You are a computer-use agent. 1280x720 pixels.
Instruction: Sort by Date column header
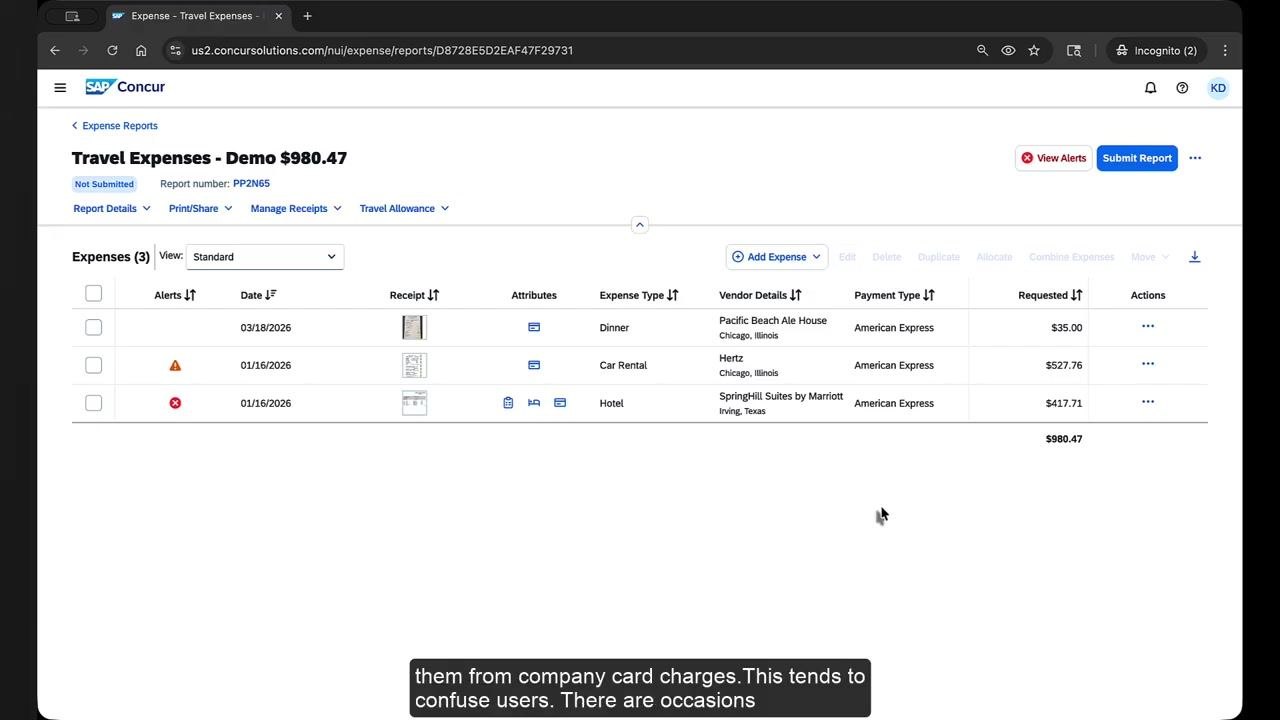tap(258, 295)
